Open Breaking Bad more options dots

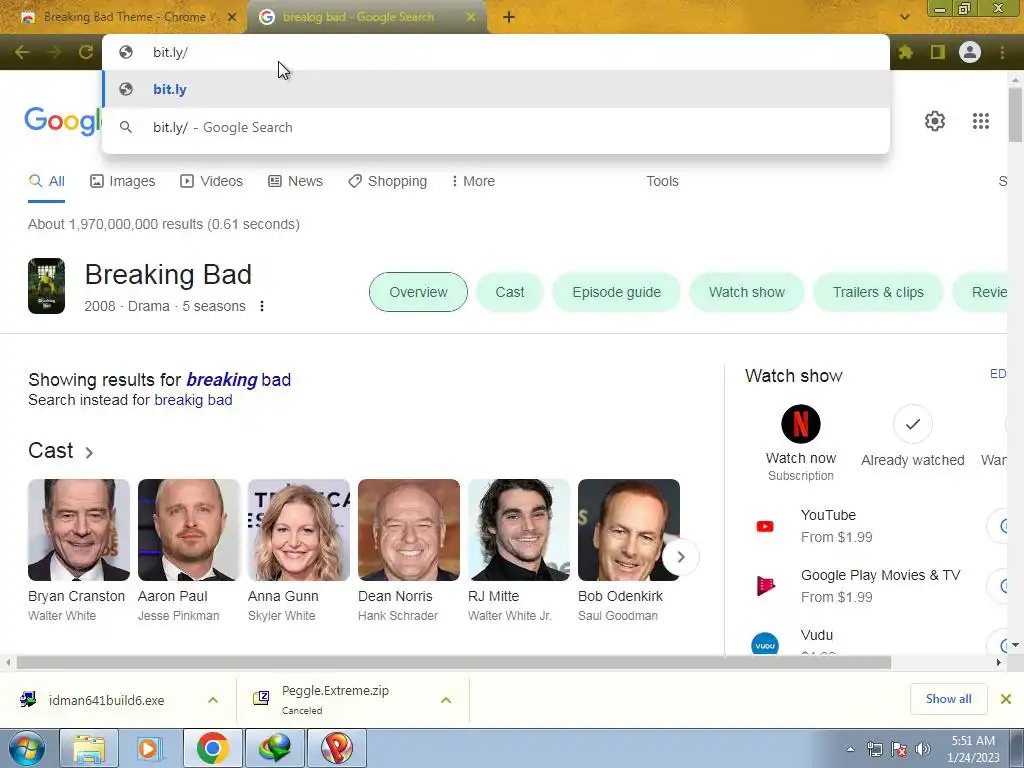coord(262,306)
